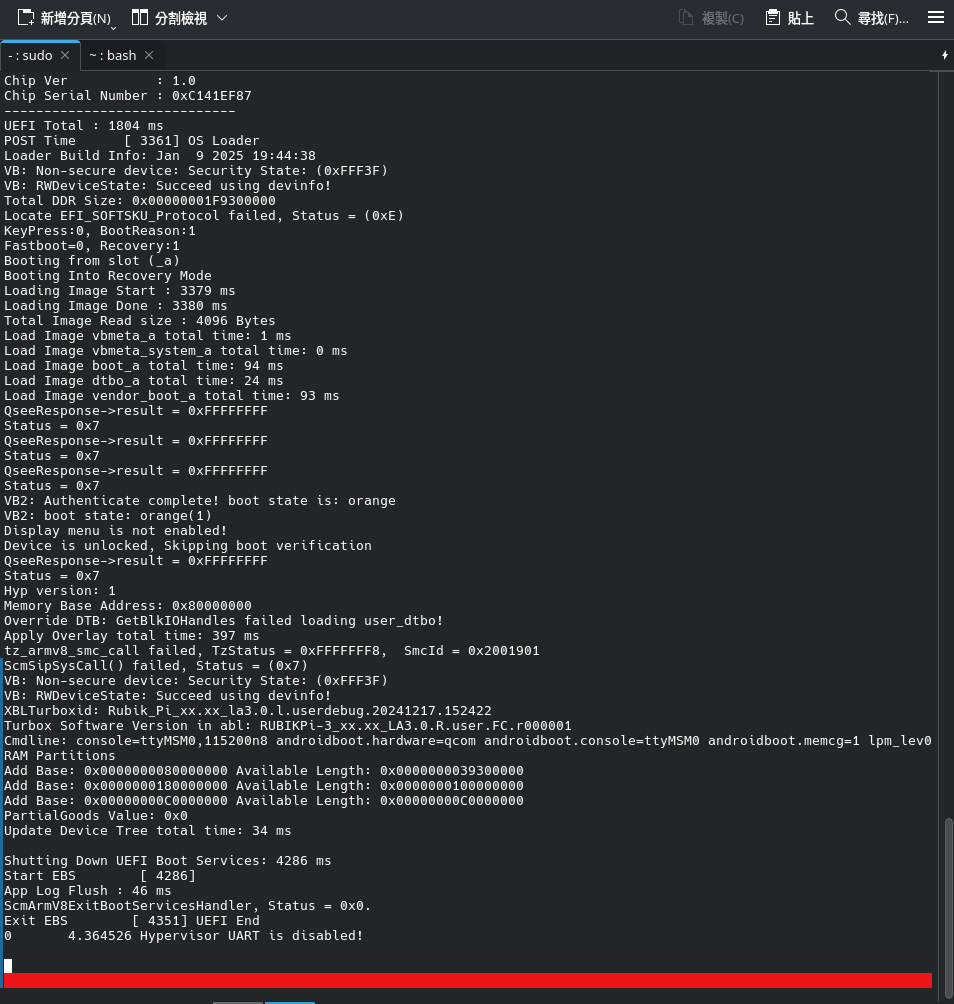Switch to the "~ : bash" tab
This screenshot has width=954, height=1004.
112,55
